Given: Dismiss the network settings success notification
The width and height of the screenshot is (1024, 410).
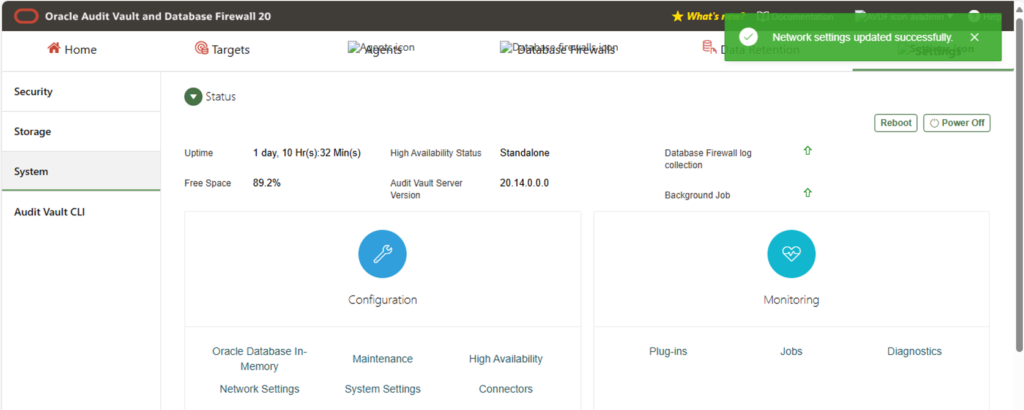Looking at the screenshot, I should [x=974, y=37].
